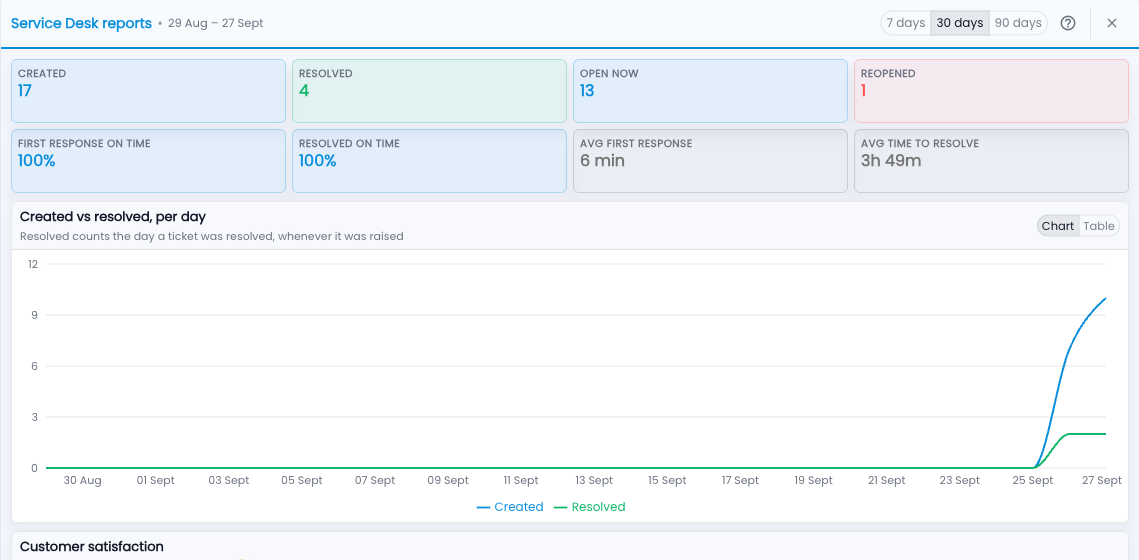Open the Created 17 card
This screenshot has width=1139, height=560.
[148, 91]
